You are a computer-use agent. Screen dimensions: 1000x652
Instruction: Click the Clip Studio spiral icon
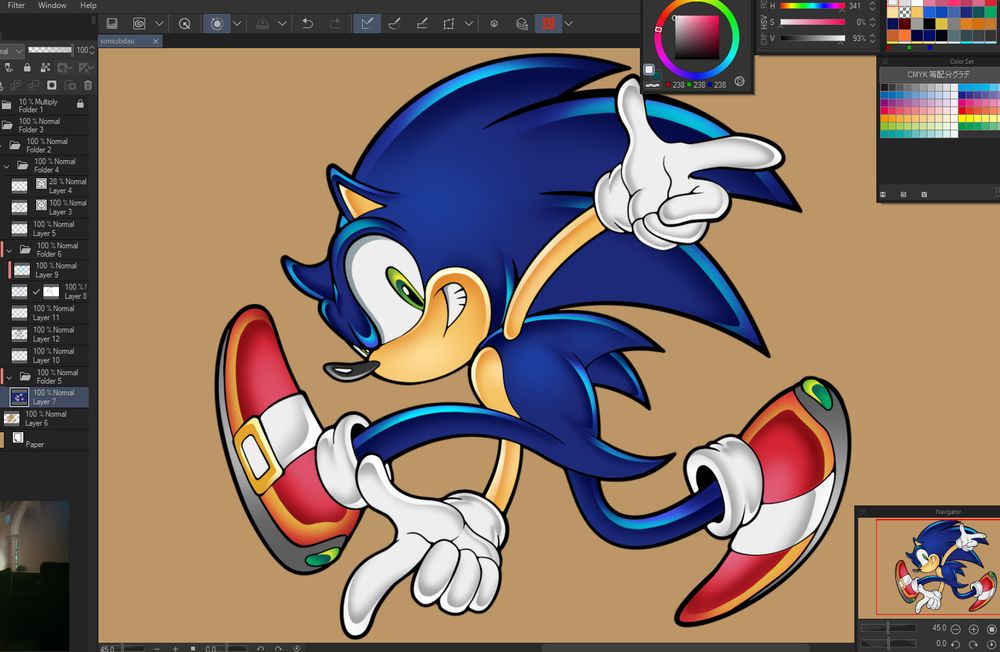[139, 24]
